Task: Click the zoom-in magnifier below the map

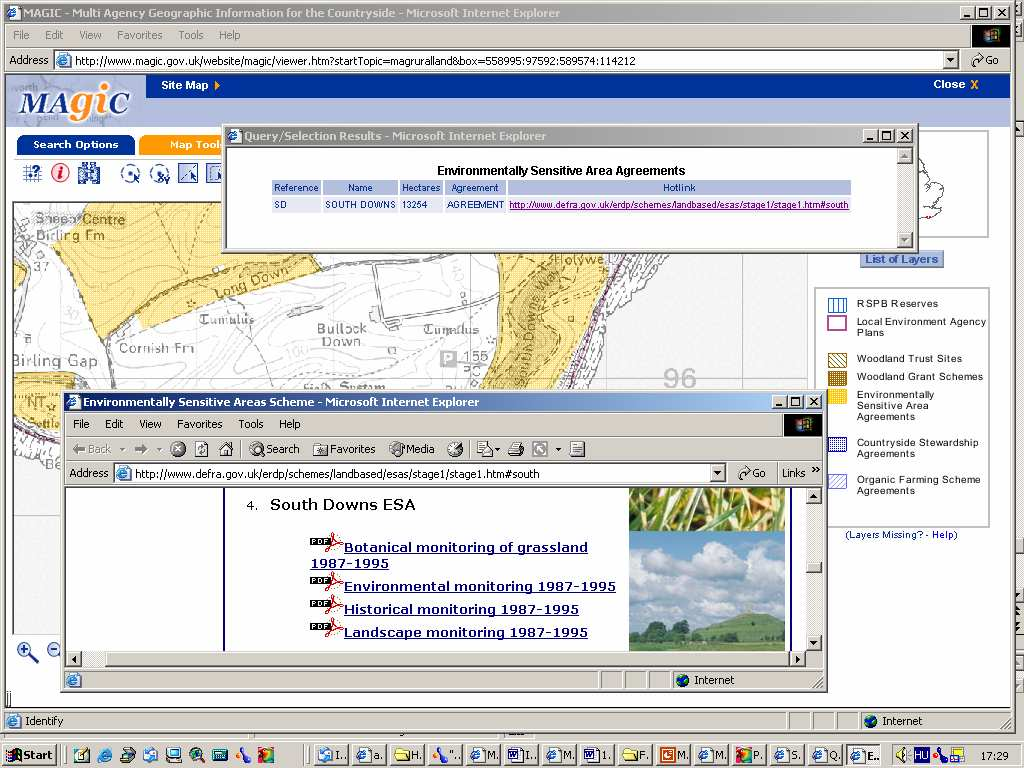Action: tap(27, 651)
